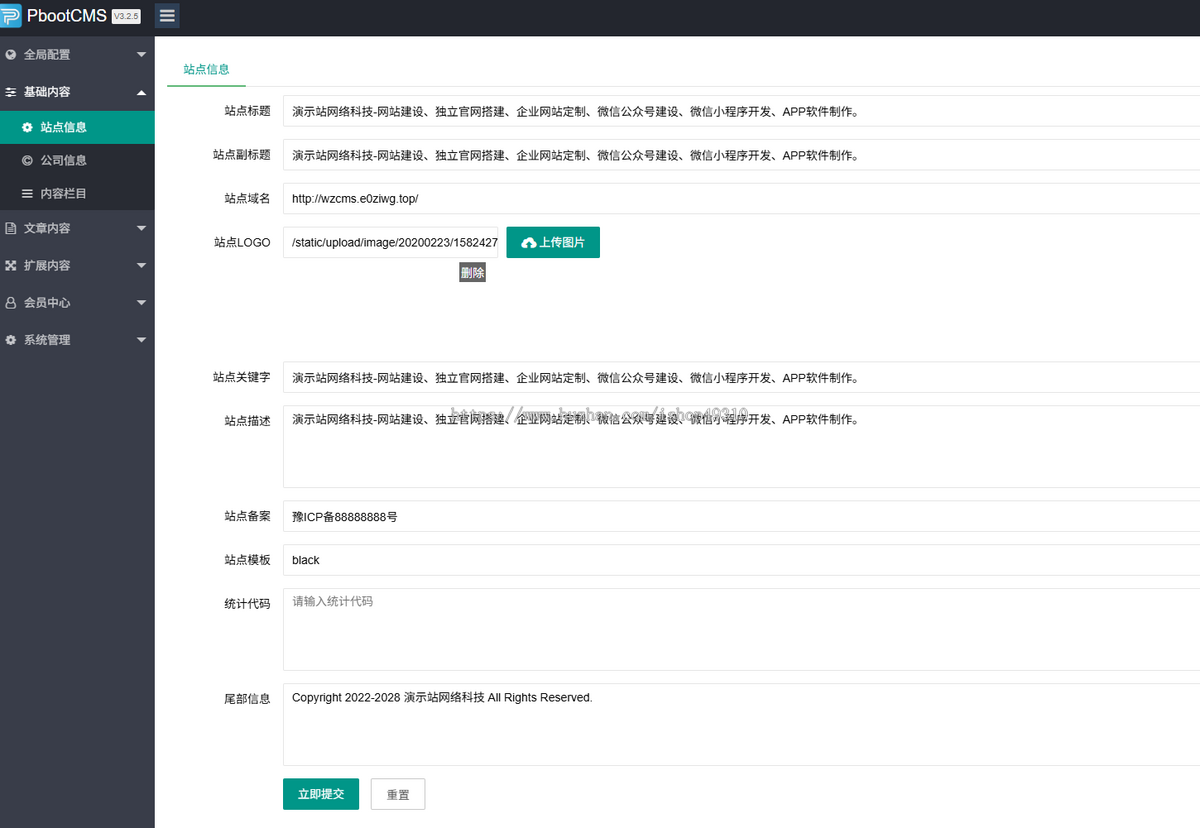The width and height of the screenshot is (1200, 828).
Task: Click the sliders icon beside 基础内容
Action: 11,92
